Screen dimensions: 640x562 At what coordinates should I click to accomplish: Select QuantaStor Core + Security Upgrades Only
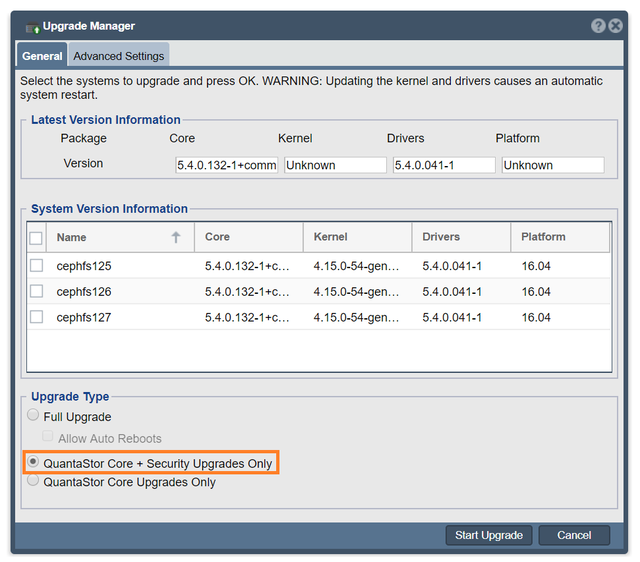33,462
